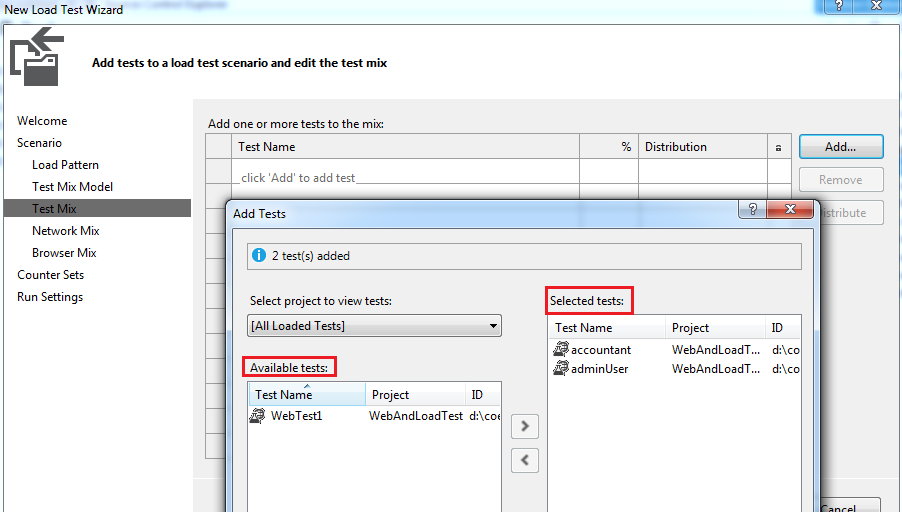Click the accountant web test icon
The width and height of the screenshot is (902, 512).
560,349
